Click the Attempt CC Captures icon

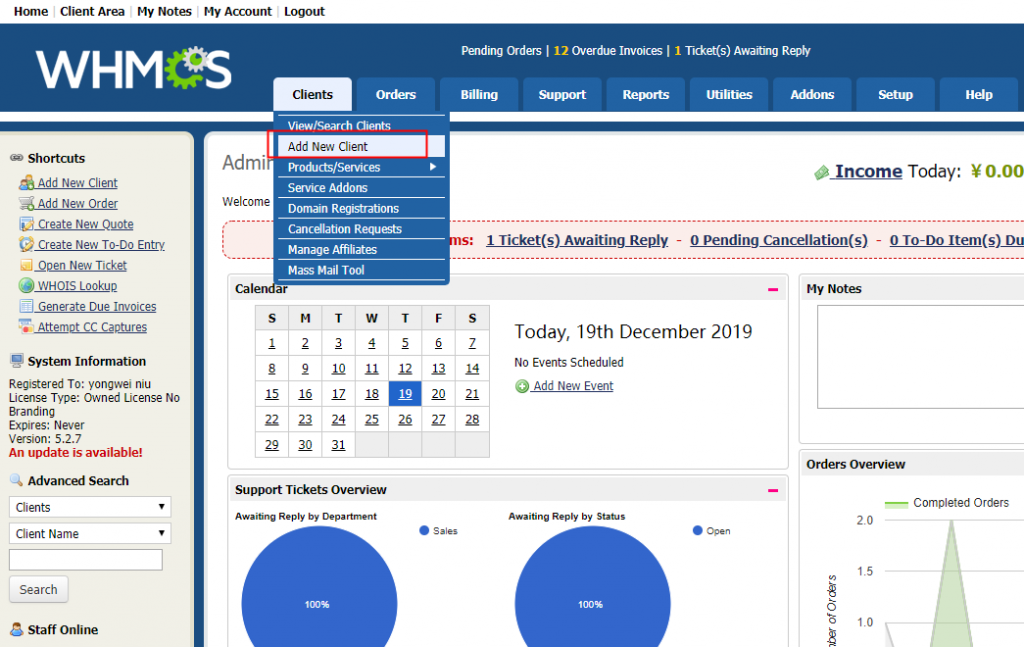coord(27,326)
